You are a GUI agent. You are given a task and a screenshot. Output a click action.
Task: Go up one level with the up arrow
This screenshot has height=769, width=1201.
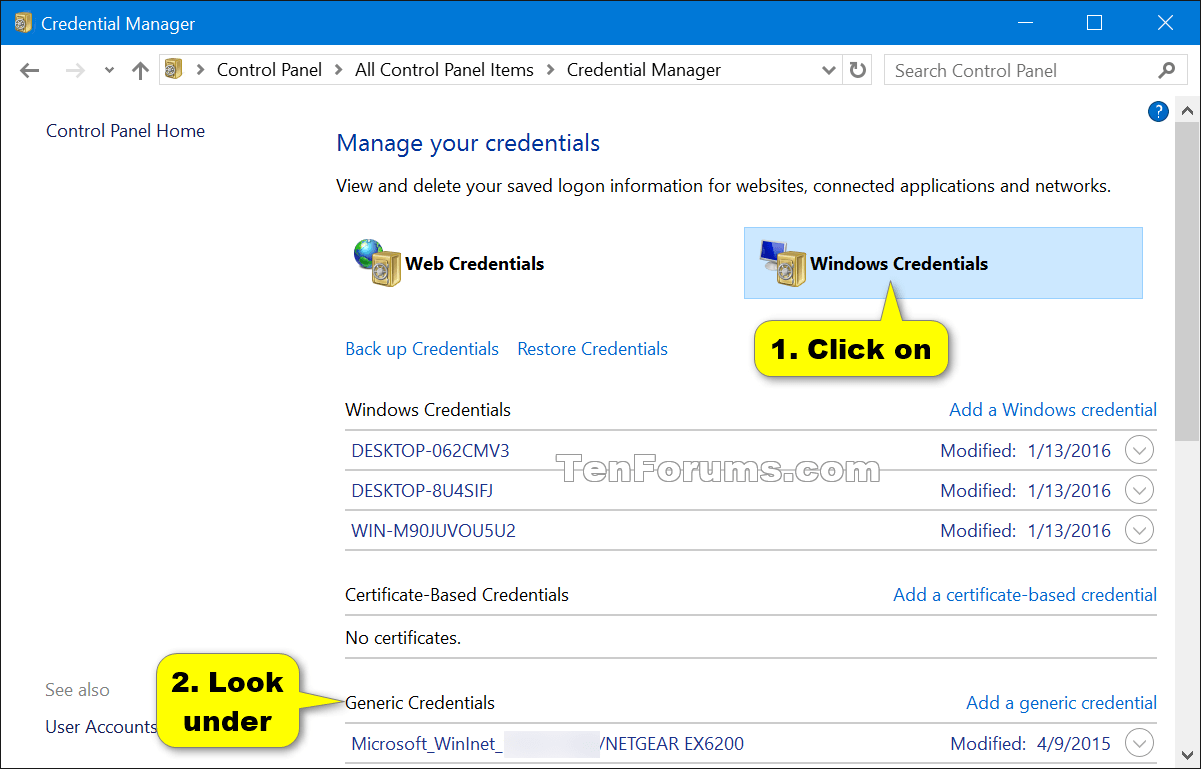(140, 70)
